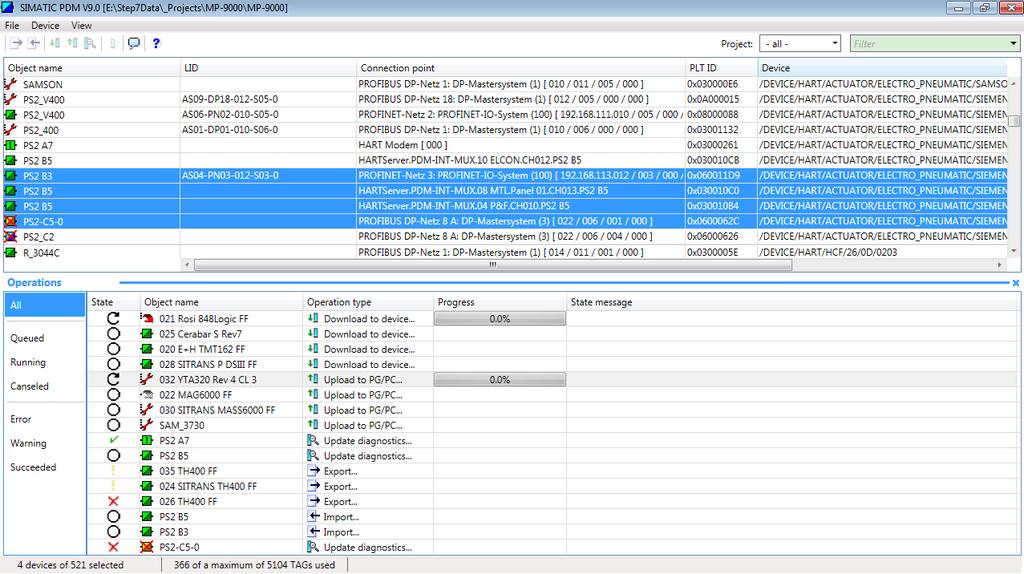Click the status icon of the PS2 A7 device row
Viewport: 1024px width, 574px height.
10,145
